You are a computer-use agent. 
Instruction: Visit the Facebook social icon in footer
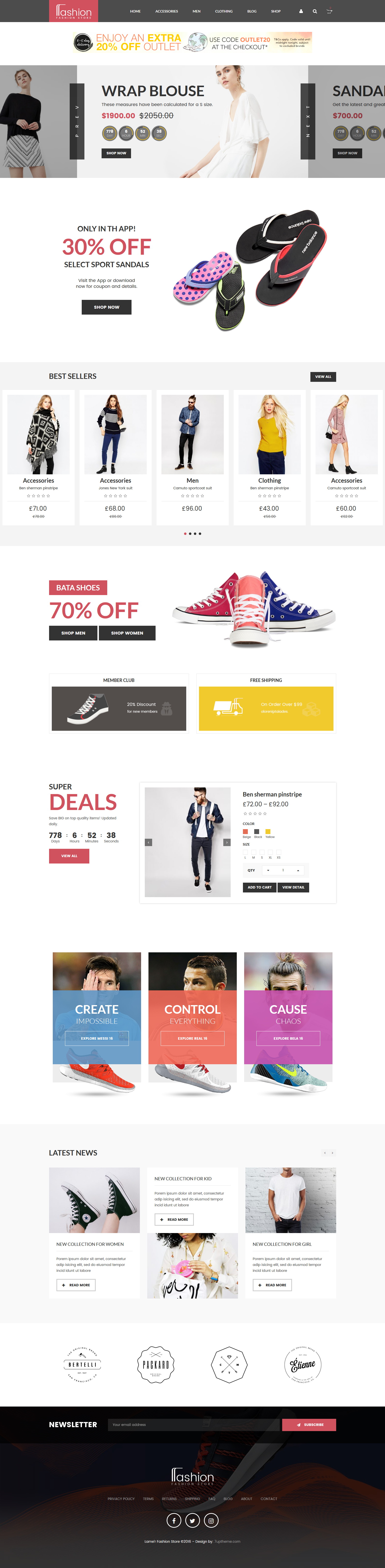174,1521
